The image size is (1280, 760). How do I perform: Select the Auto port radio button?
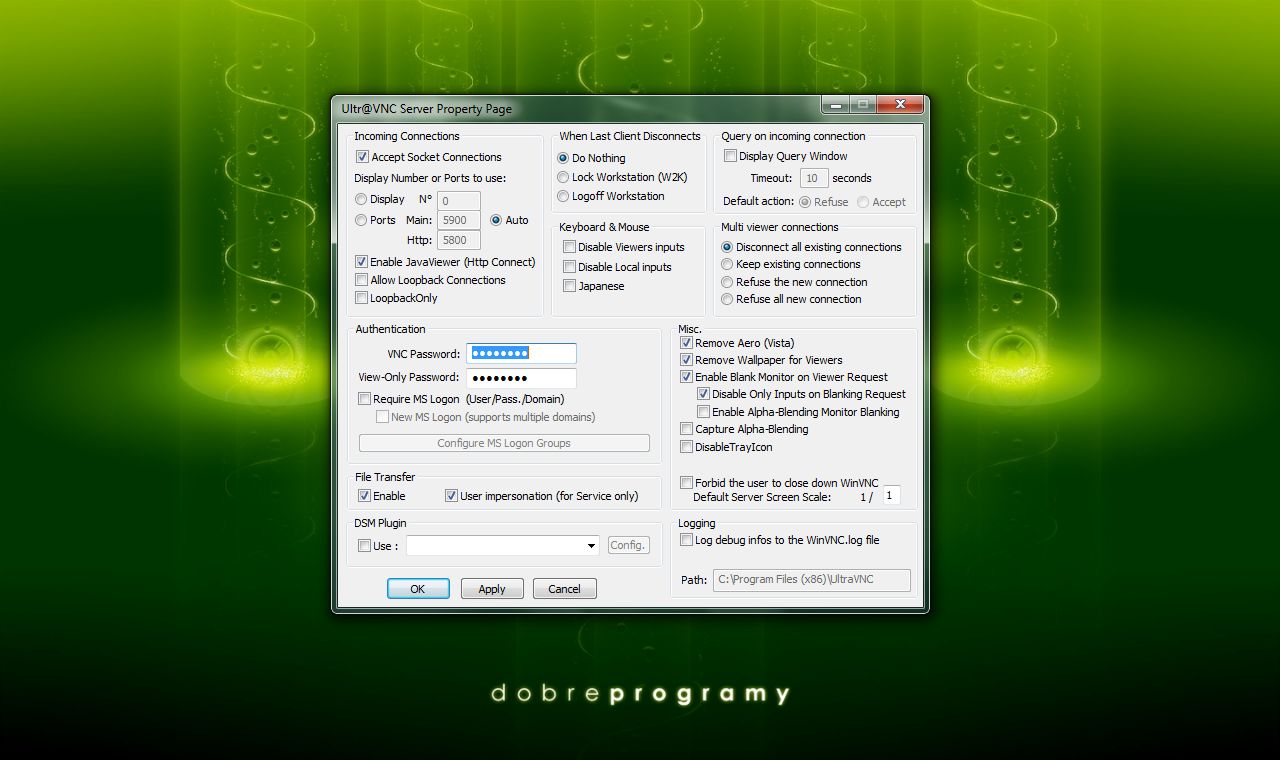point(496,220)
